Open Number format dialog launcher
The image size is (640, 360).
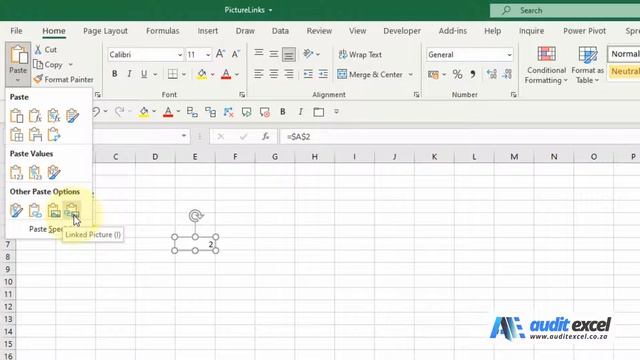pos(513,95)
